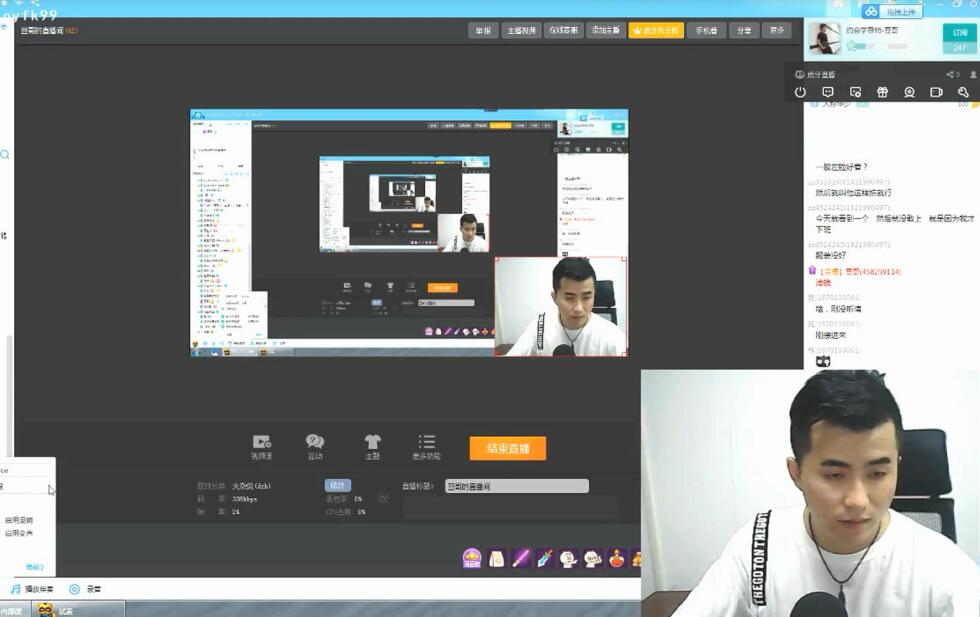Click the yellow mascot taskbar item
Viewport: 980px width, 617px height.
46,609
